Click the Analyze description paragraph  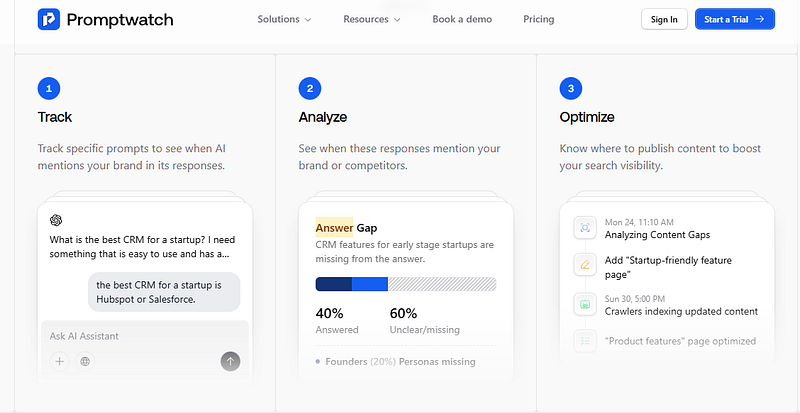pos(399,157)
